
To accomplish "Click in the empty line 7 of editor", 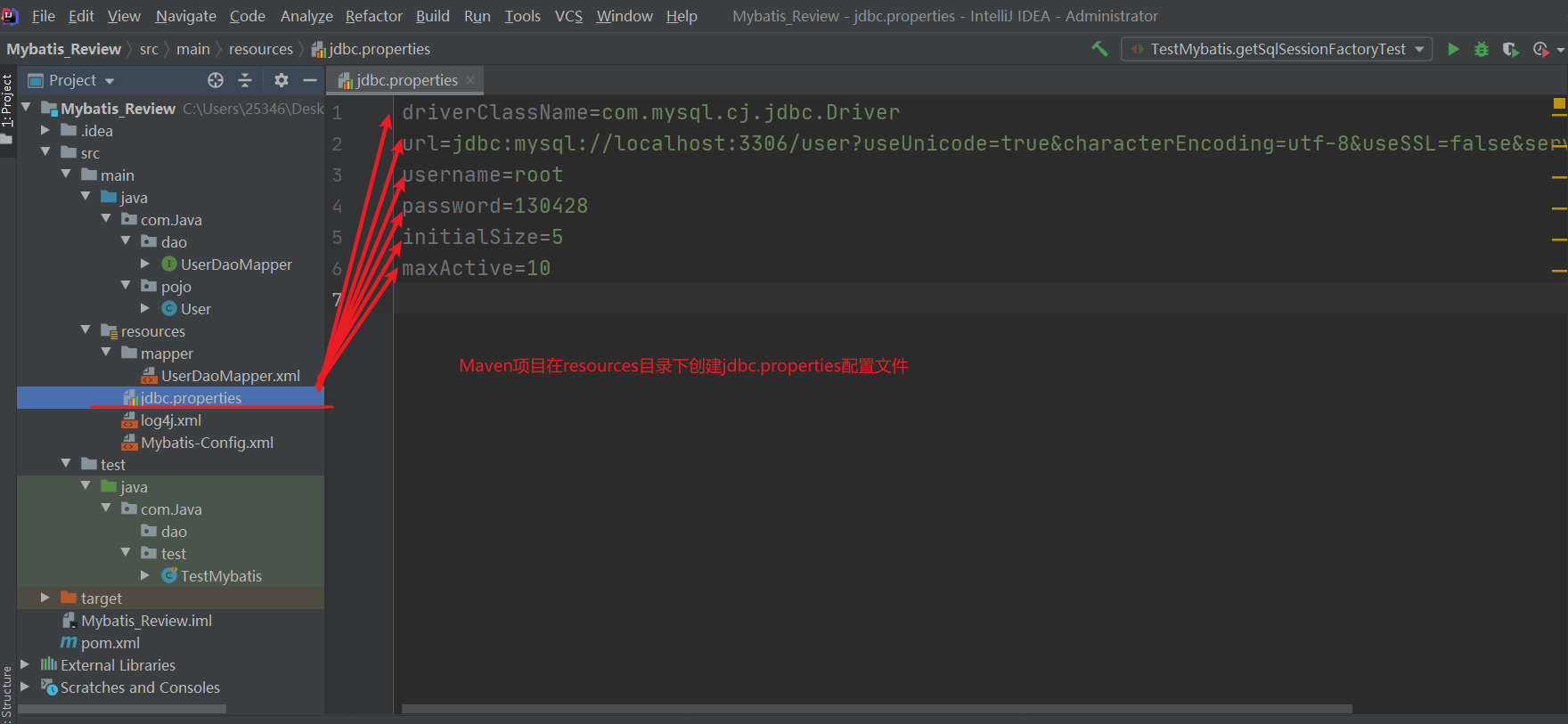I will (980, 298).
